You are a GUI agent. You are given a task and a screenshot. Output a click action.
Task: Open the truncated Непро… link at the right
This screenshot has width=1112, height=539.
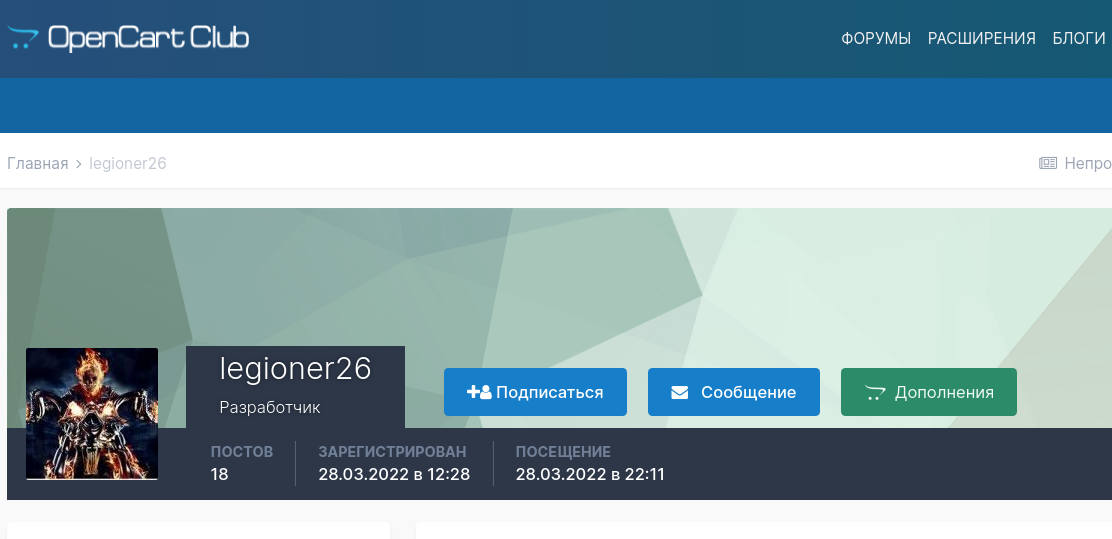click(x=1087, y=163)
